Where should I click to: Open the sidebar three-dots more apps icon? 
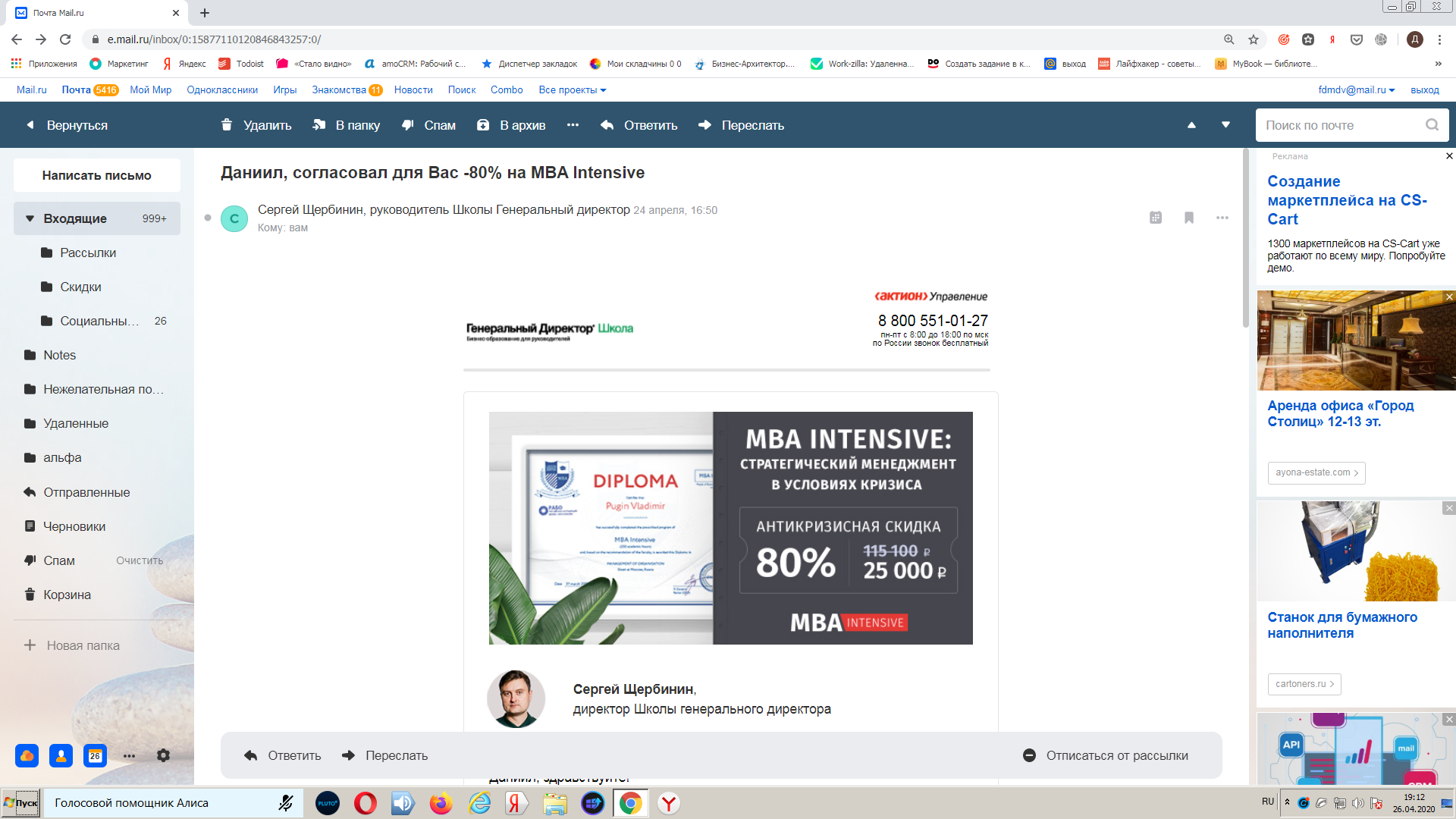[x=129, y=755]
